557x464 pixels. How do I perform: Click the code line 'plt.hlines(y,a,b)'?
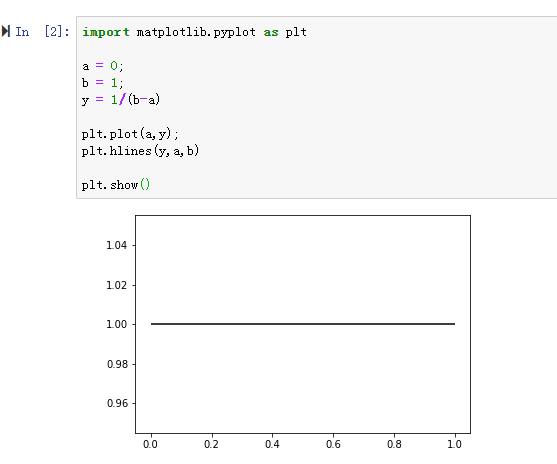[140, 151]
